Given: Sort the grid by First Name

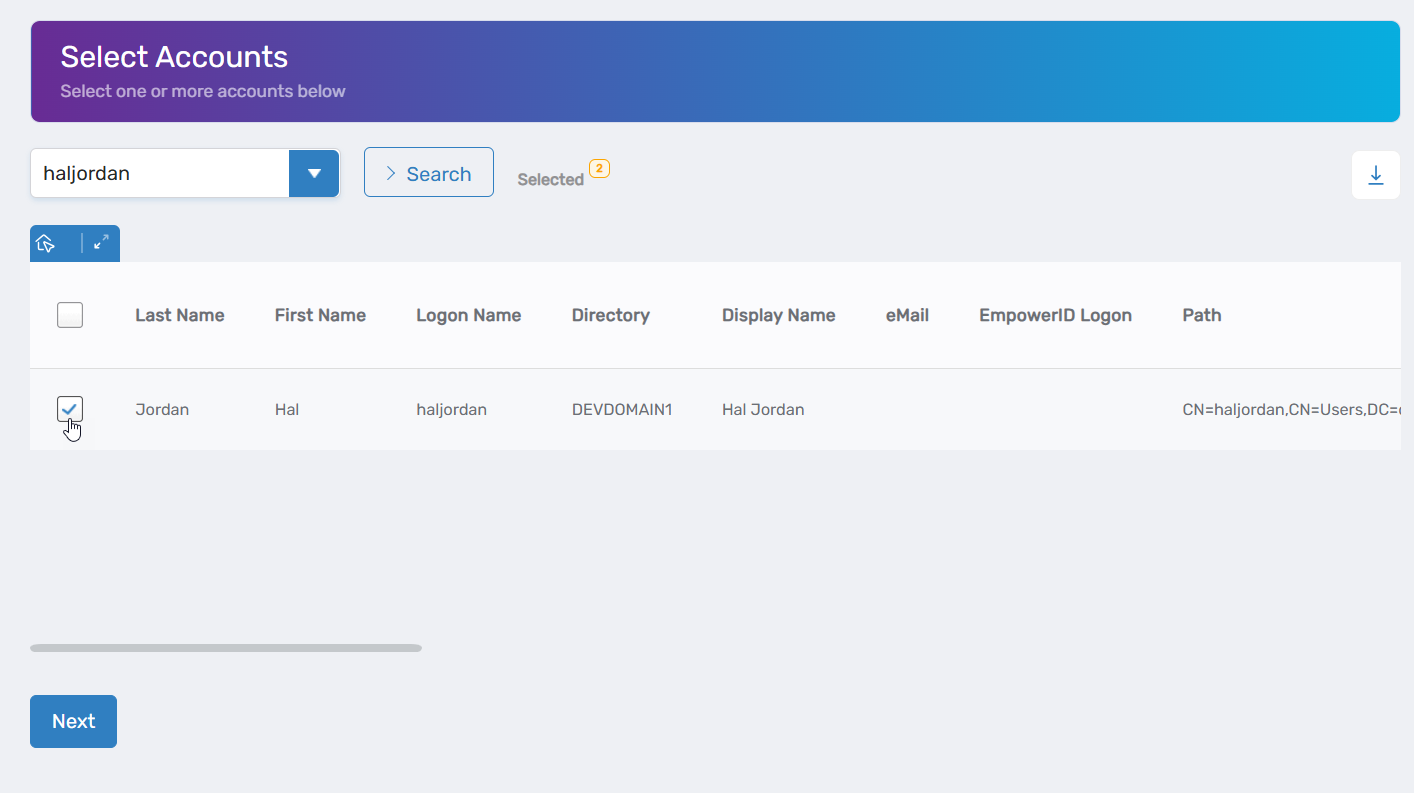Looking at the screenshot, I should (319, 314).
